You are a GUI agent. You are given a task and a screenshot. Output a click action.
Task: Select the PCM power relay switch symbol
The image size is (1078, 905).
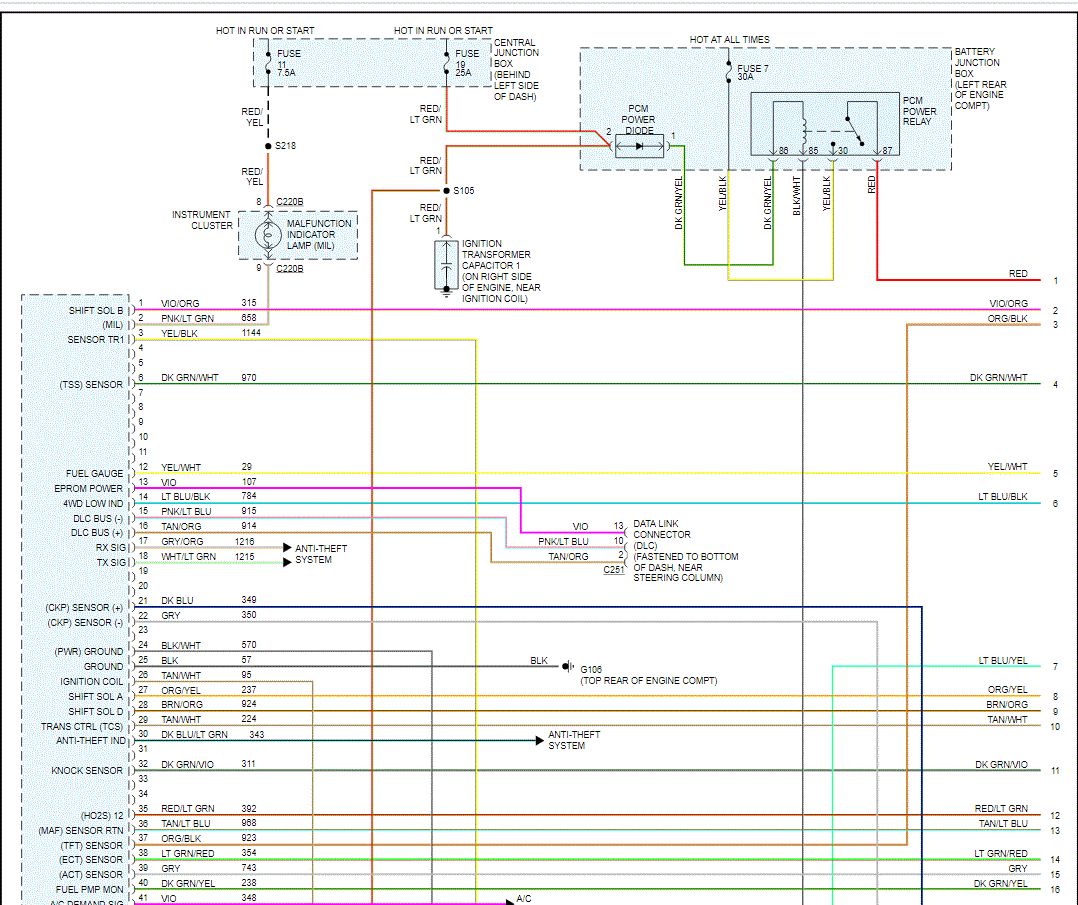click(x=849, y=125)
